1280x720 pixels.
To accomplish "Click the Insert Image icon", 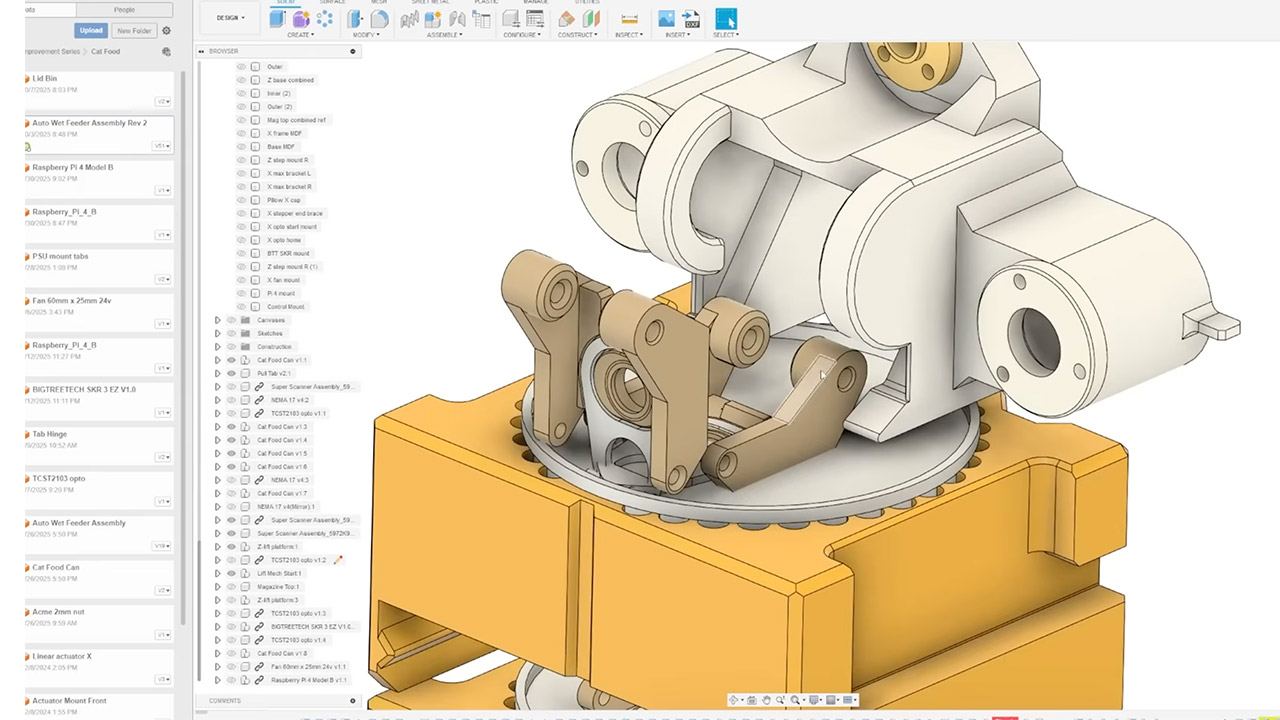I will click(x=667, y=19).
